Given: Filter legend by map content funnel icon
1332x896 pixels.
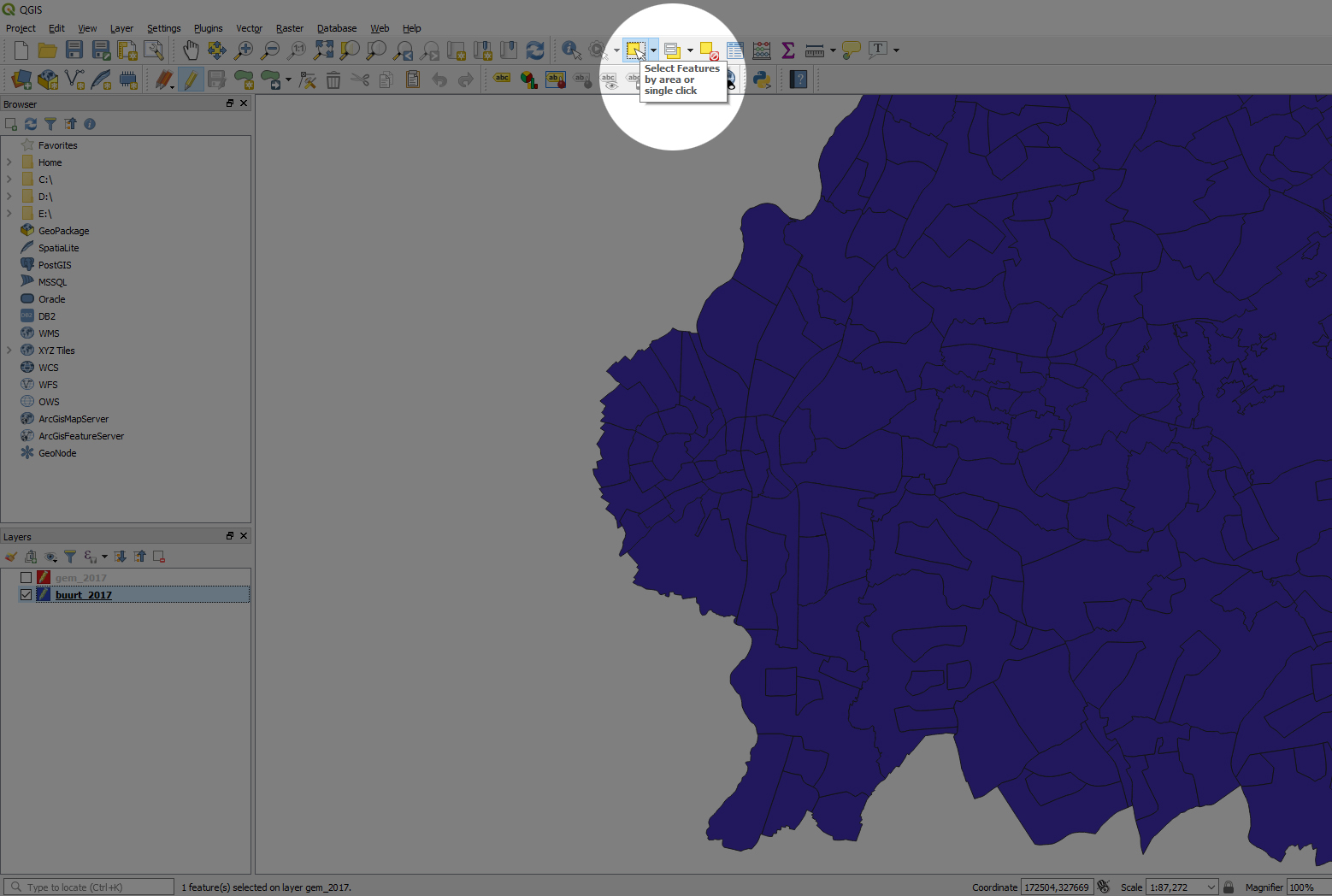Looking at the screenshot, I should (x=70, y=557).
